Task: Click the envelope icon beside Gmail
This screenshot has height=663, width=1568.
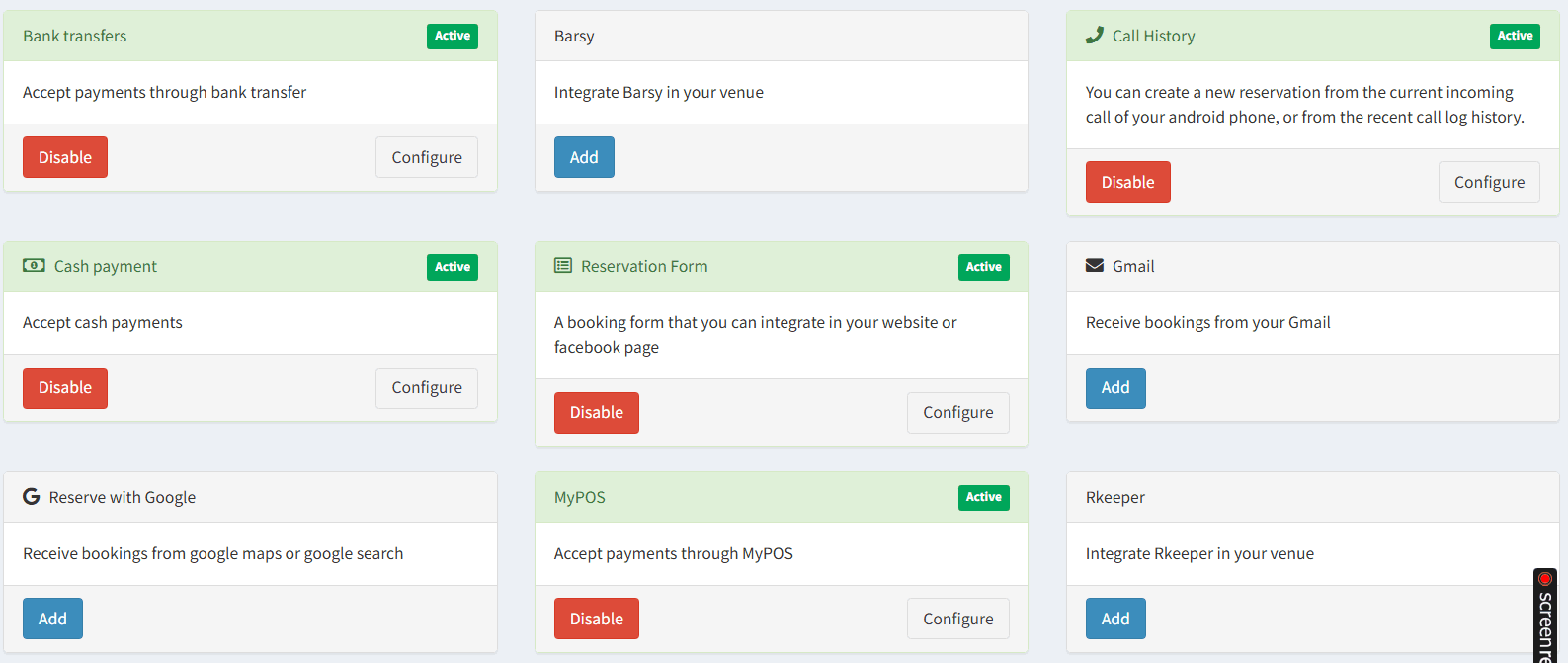Action: pyautogui.click(x=1095, y=266)
